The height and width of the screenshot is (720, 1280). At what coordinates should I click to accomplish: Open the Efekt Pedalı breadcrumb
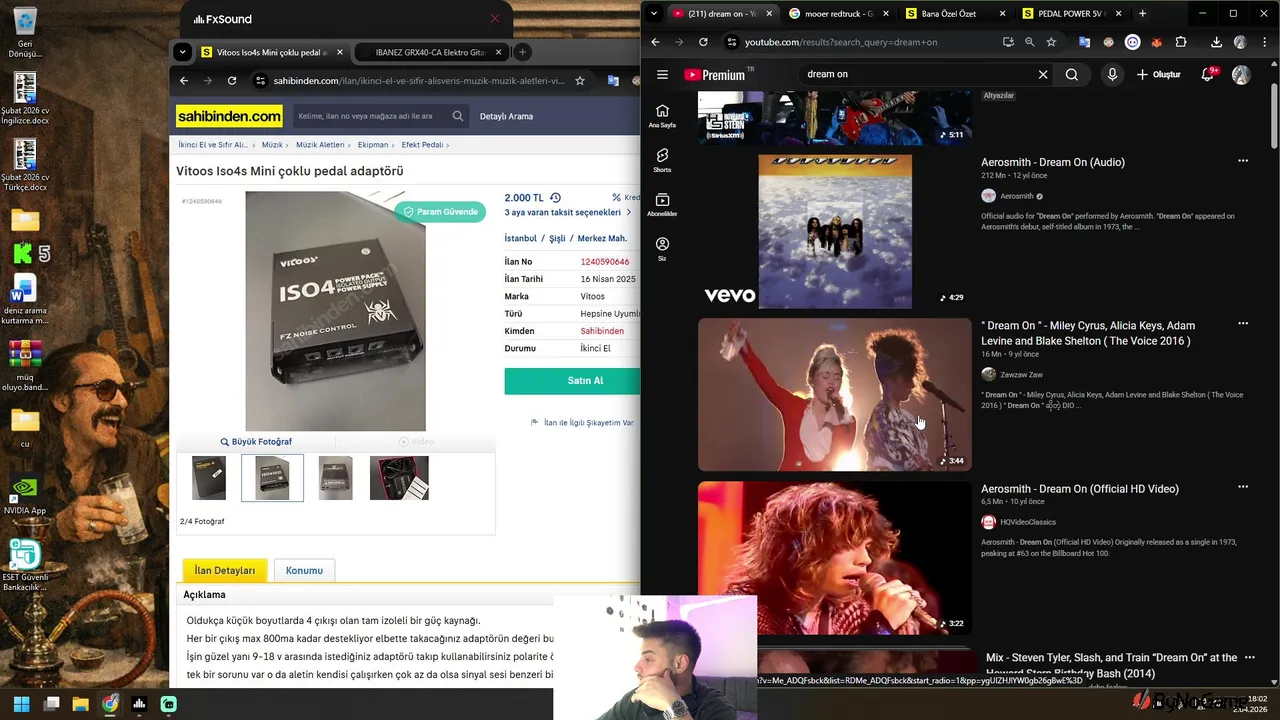tap(422, 145)
